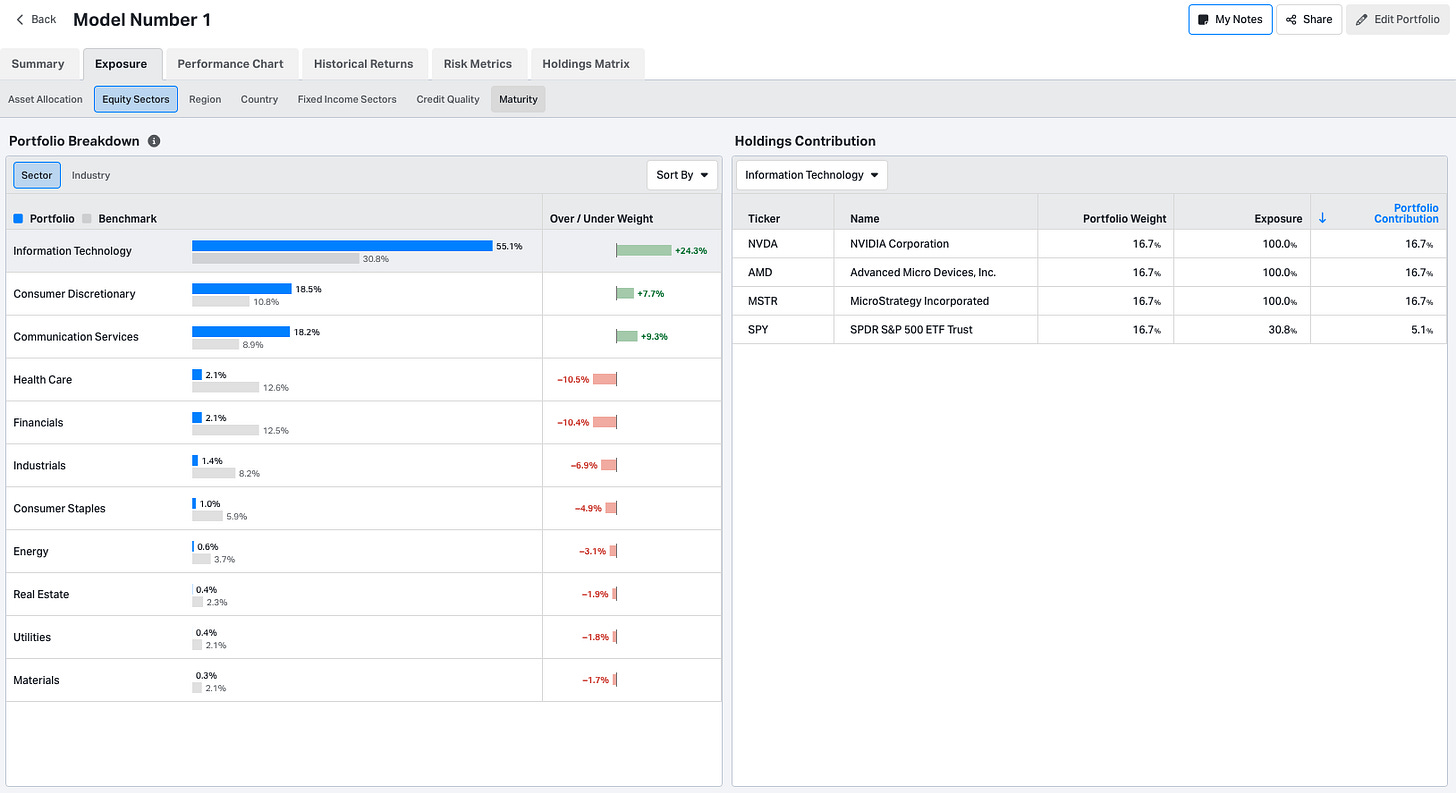The width and height of the screenshot is (1456, 793).
Task: Click the Model Number 1 title
Action: 142,19
